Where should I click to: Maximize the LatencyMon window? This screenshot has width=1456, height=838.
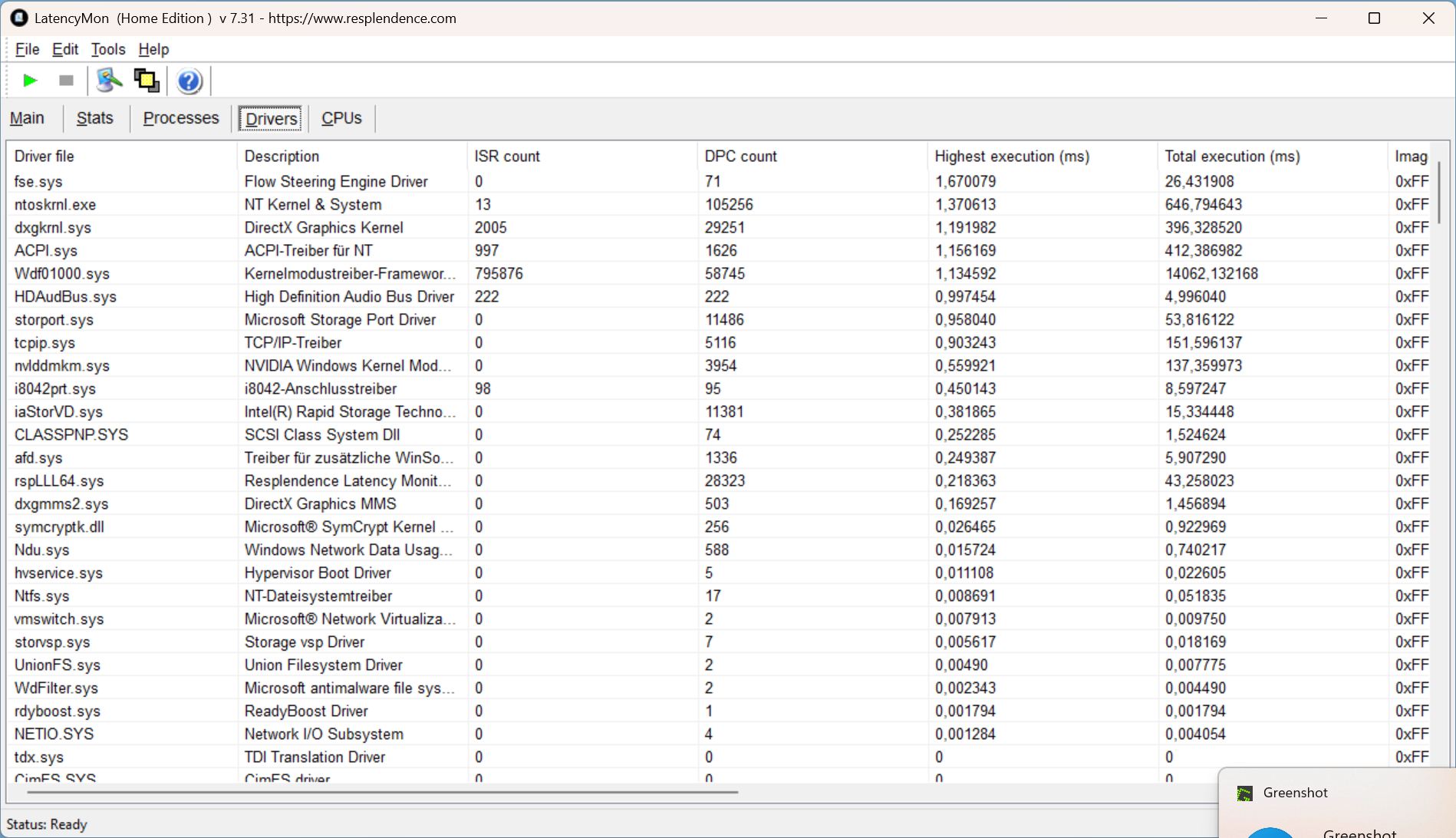point(1374,18)
